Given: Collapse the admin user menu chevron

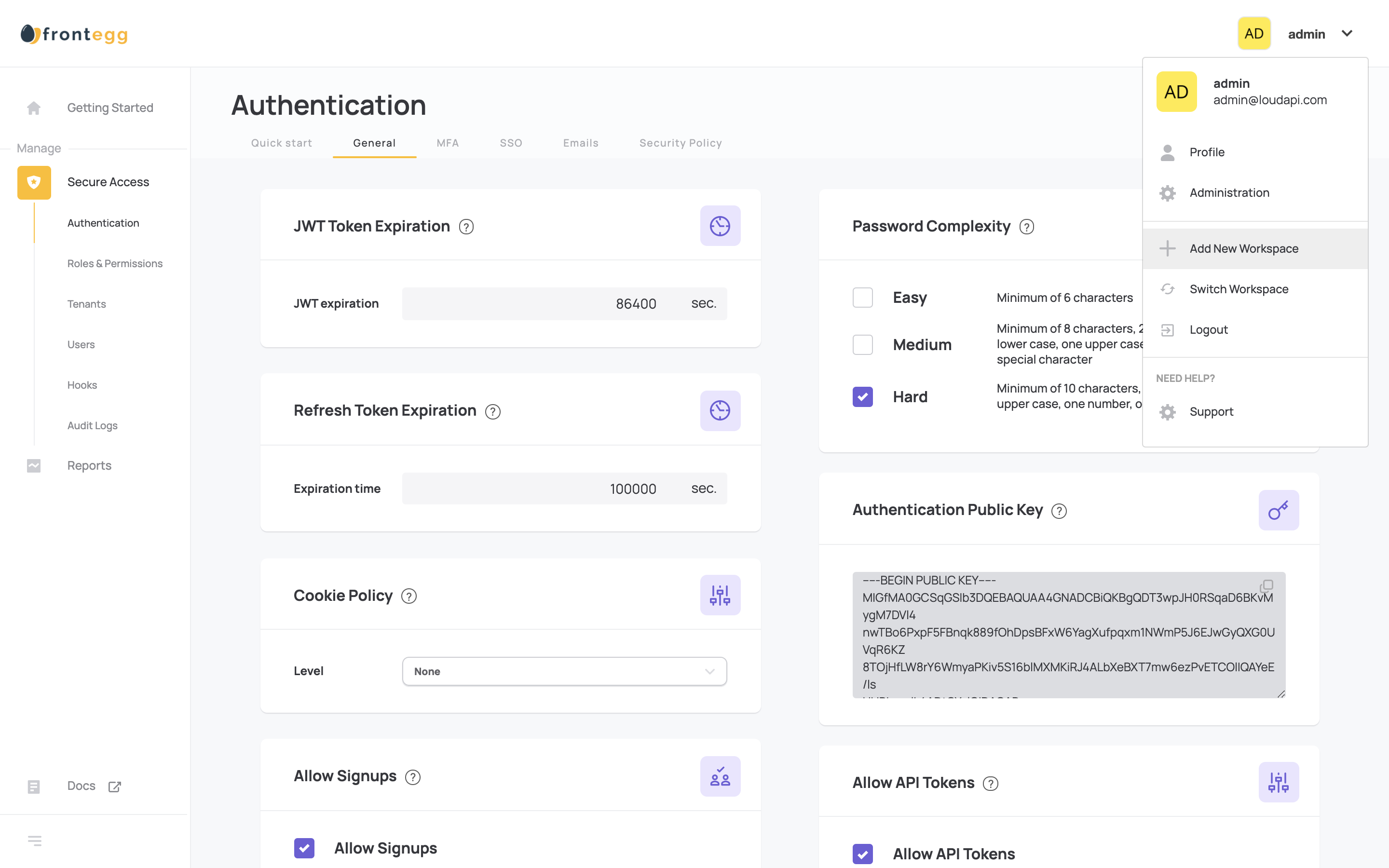Looking at the screenshot, I should pos(1347,34).
